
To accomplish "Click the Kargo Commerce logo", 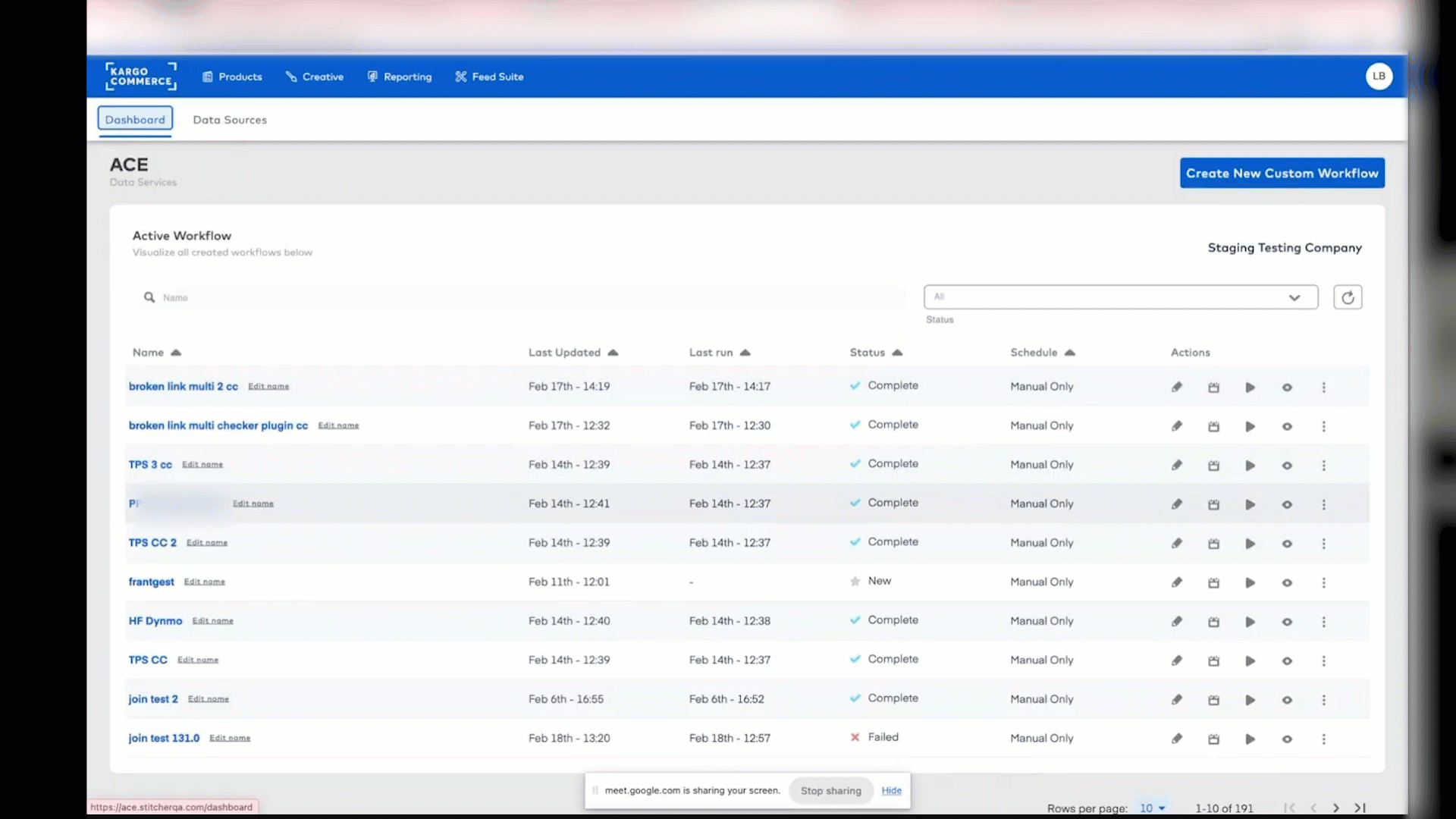I will point(140,76).
